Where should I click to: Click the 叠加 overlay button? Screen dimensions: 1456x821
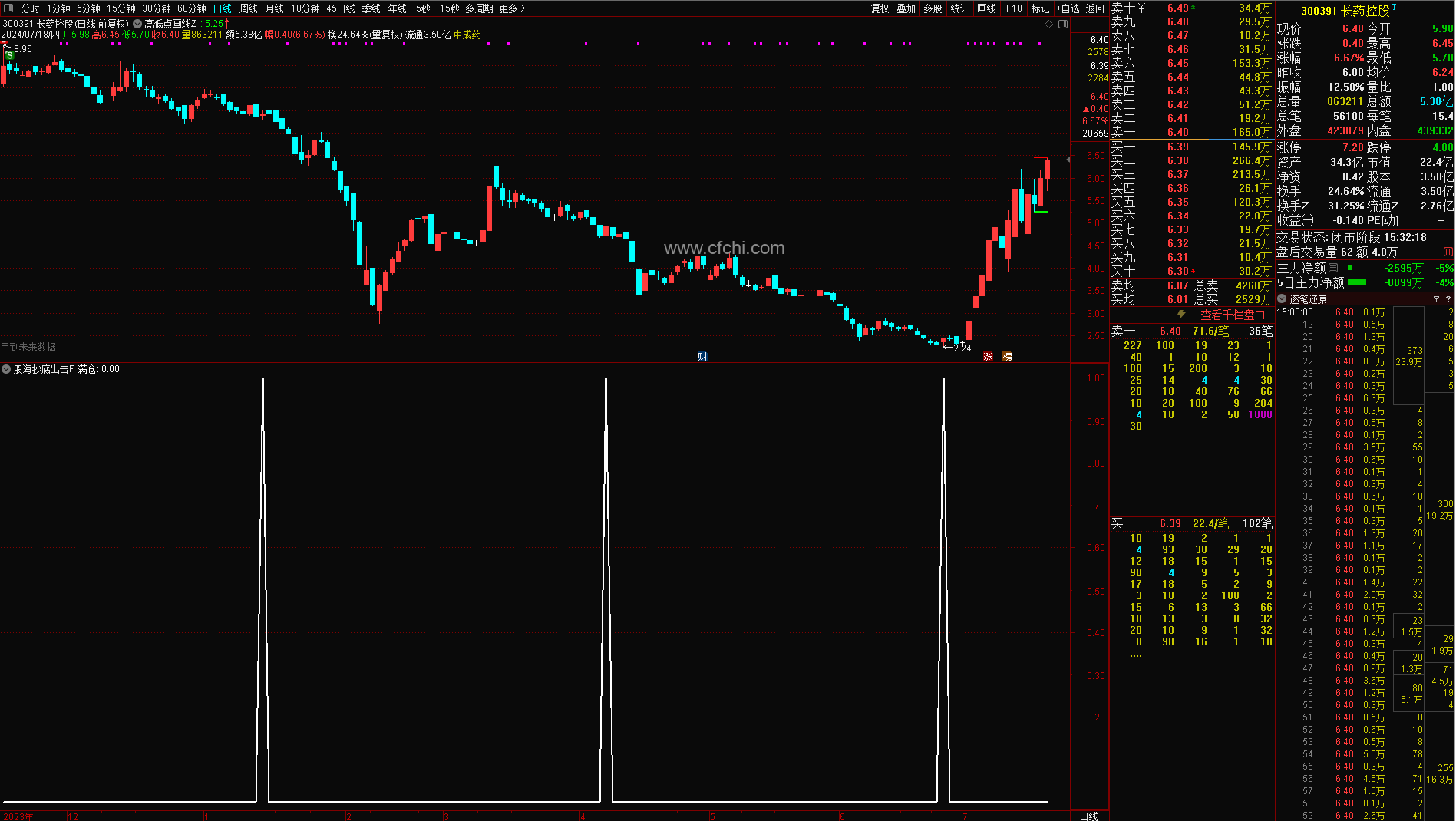pyautogui.click(x=906, y=8)
